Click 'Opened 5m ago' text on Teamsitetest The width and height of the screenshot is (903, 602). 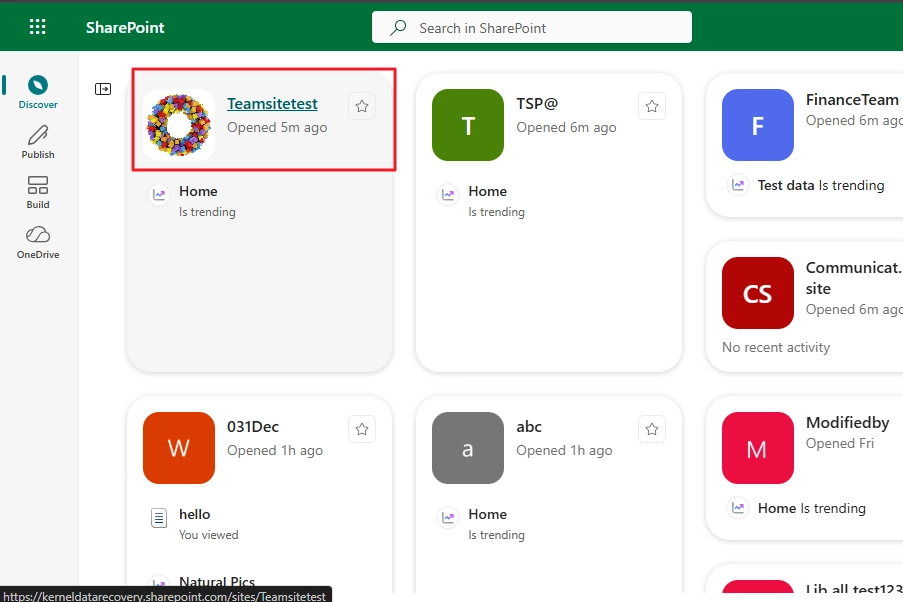277,127
